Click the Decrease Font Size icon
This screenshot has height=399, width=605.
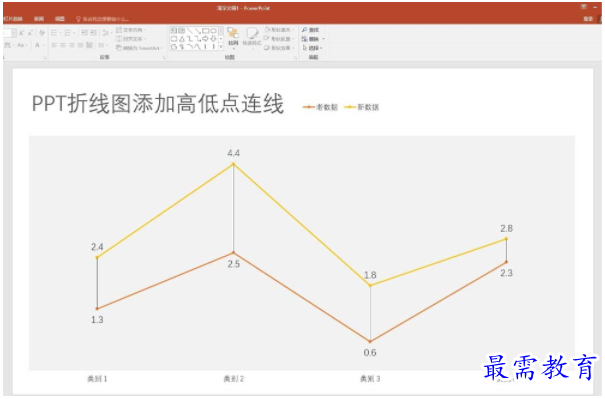[30, 33]
